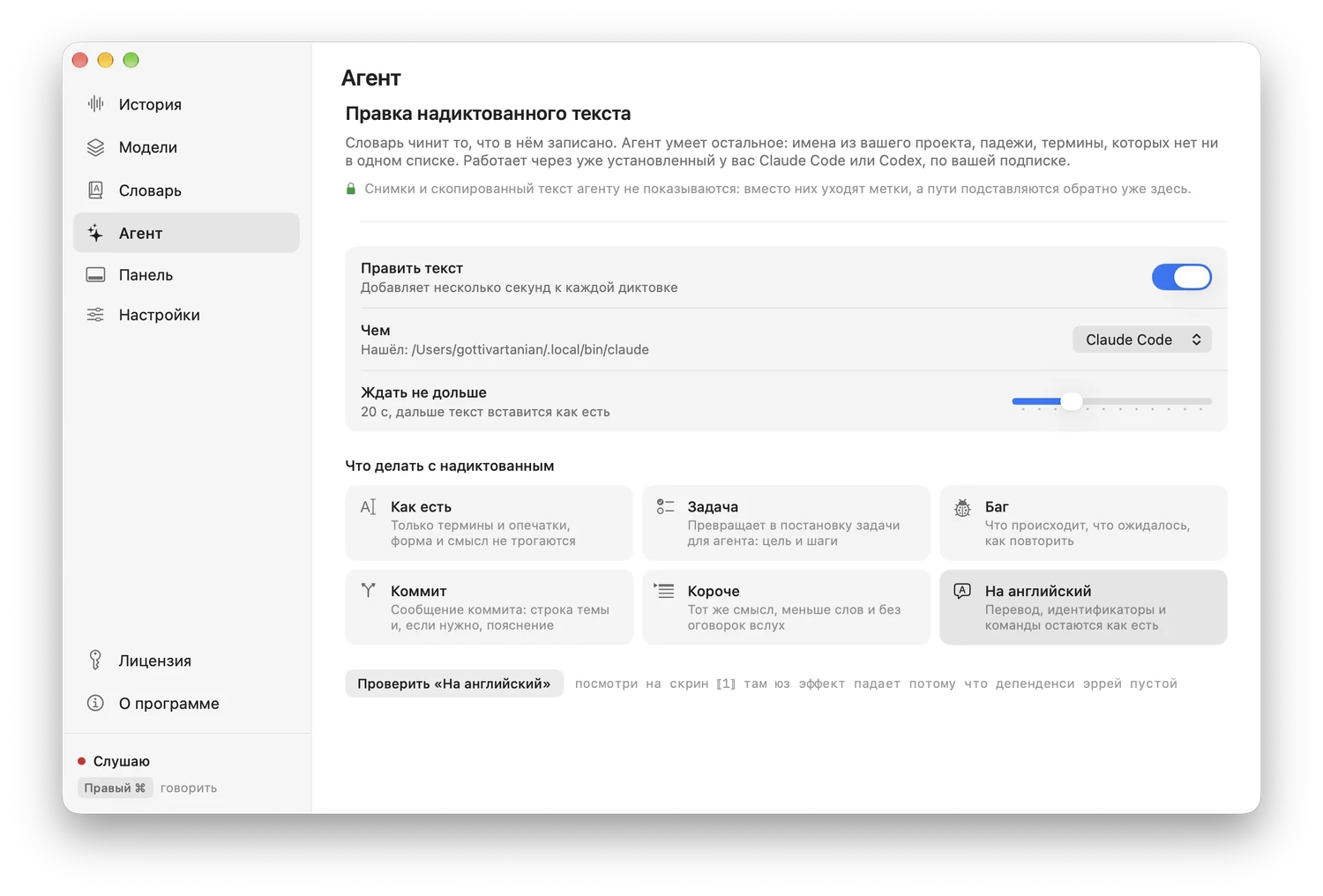Click the О программе info icon

click(x=95, y=703)
